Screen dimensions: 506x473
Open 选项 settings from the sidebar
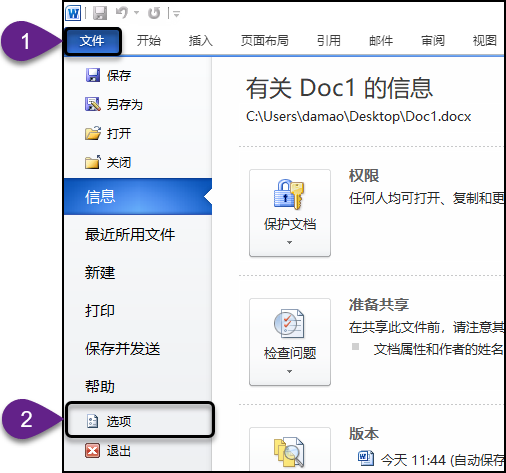pyautogui.click(x=140, y=420)
